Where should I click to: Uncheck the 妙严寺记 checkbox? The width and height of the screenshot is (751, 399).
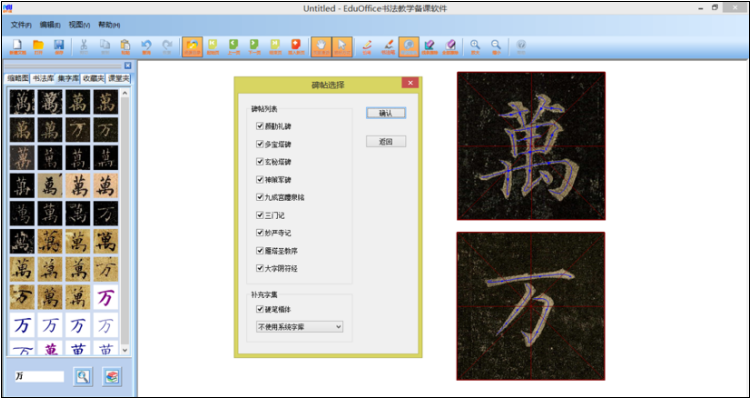point(260,233)
